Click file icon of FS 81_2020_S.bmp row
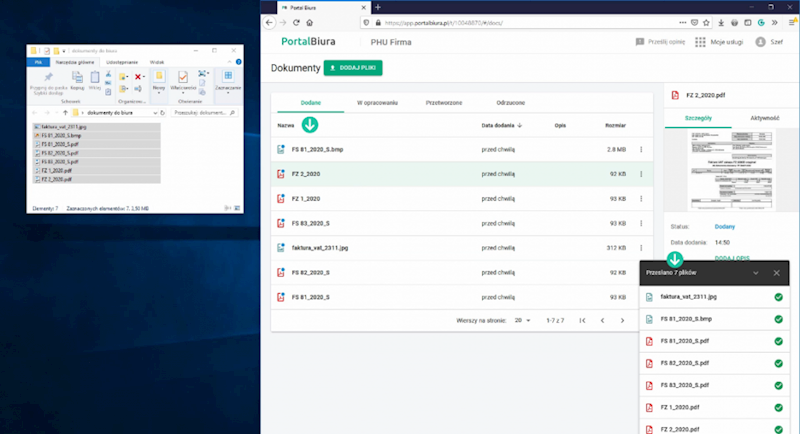Image resolution: width=800 pixels, height=434 pixels. (x=281, y=149)
